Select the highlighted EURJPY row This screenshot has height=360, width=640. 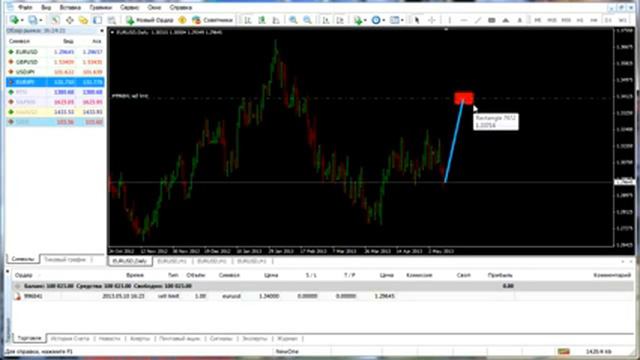(55, 82)
